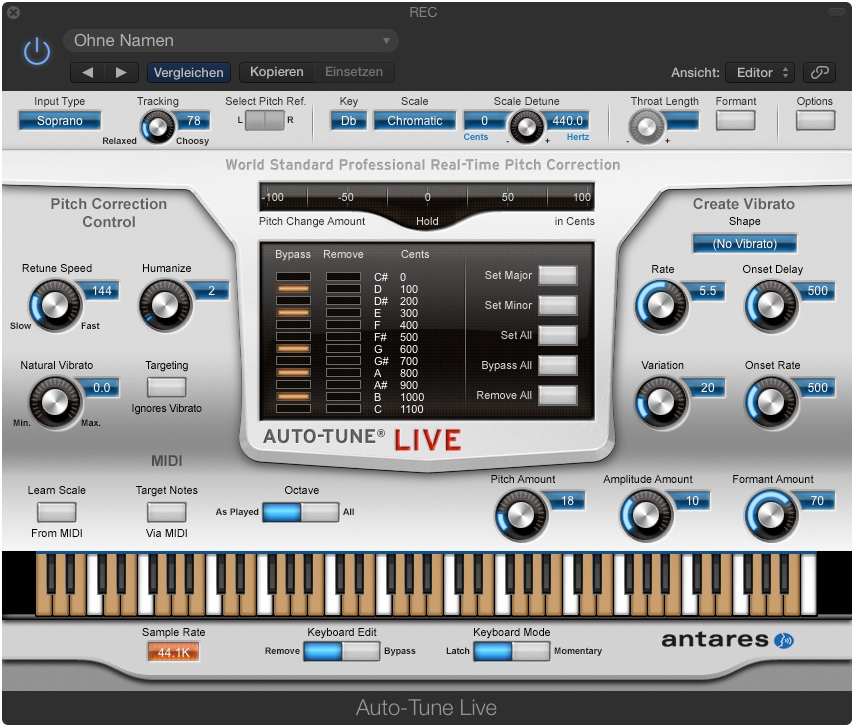Toggle Remove for note A
The image size is (854, 727).
click(x=343, y=372)
